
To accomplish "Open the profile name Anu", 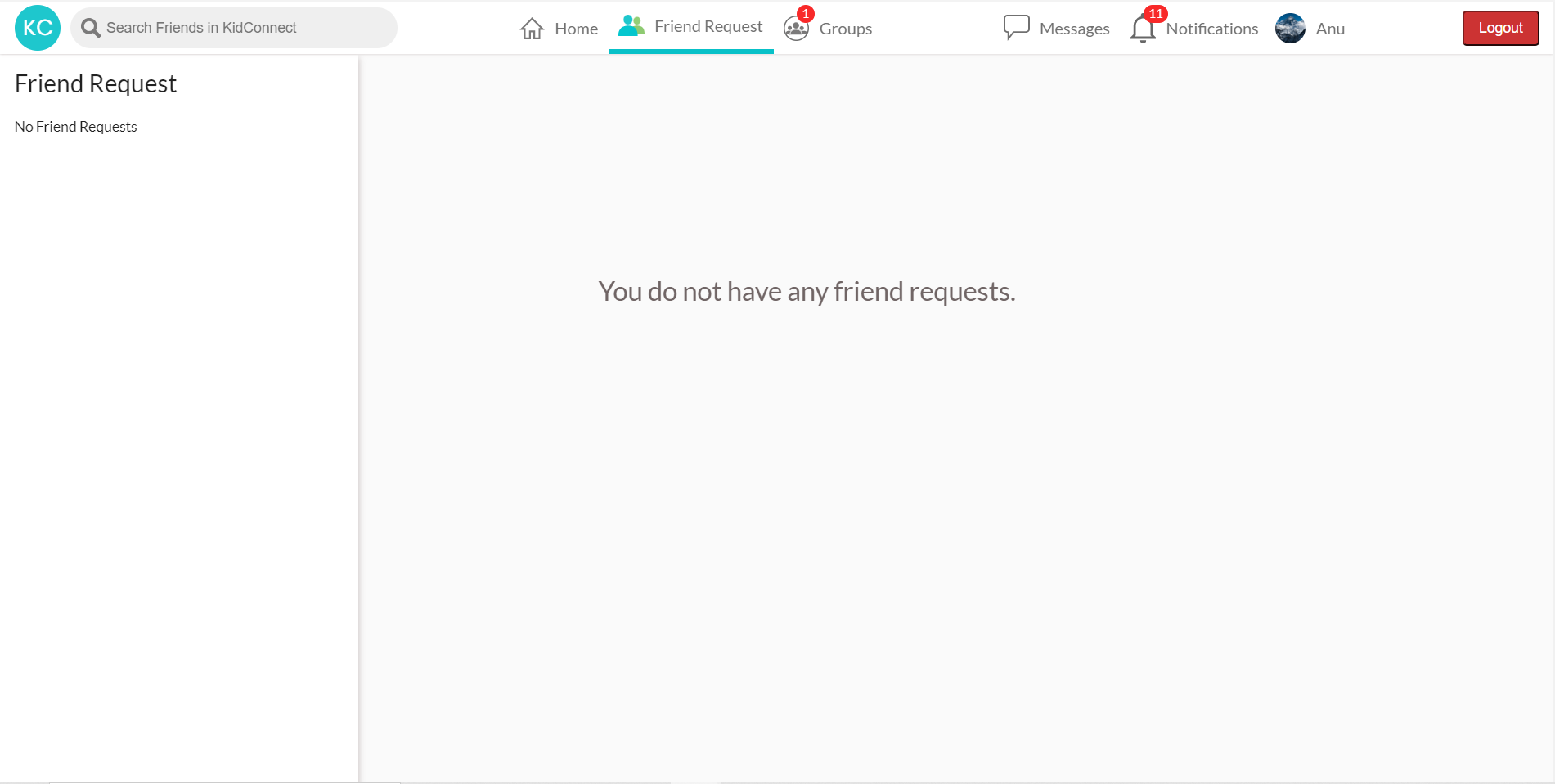I will click(x=1330, y=29).
